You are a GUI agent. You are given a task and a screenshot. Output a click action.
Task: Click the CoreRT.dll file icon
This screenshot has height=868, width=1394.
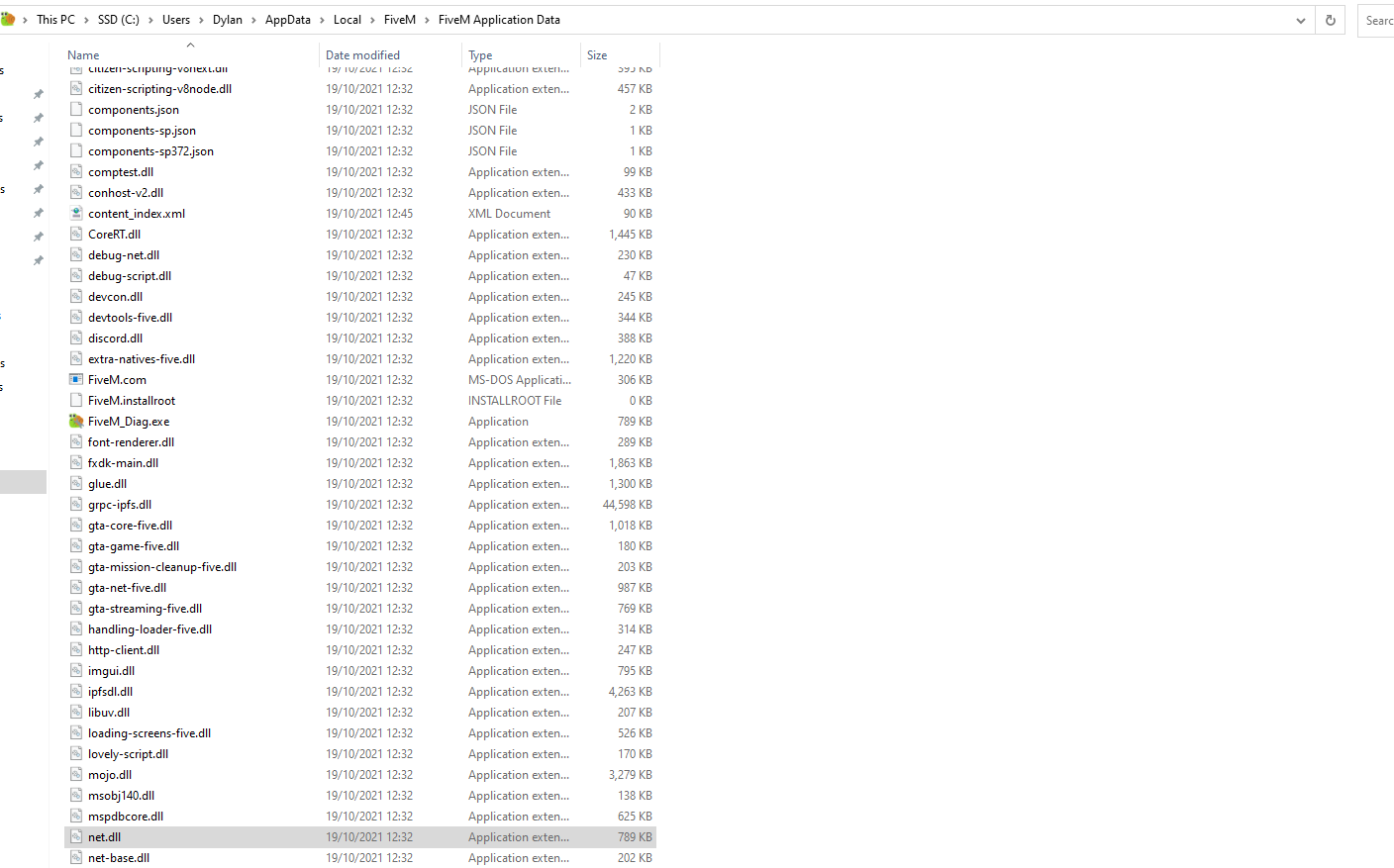(x=76, y=234)
